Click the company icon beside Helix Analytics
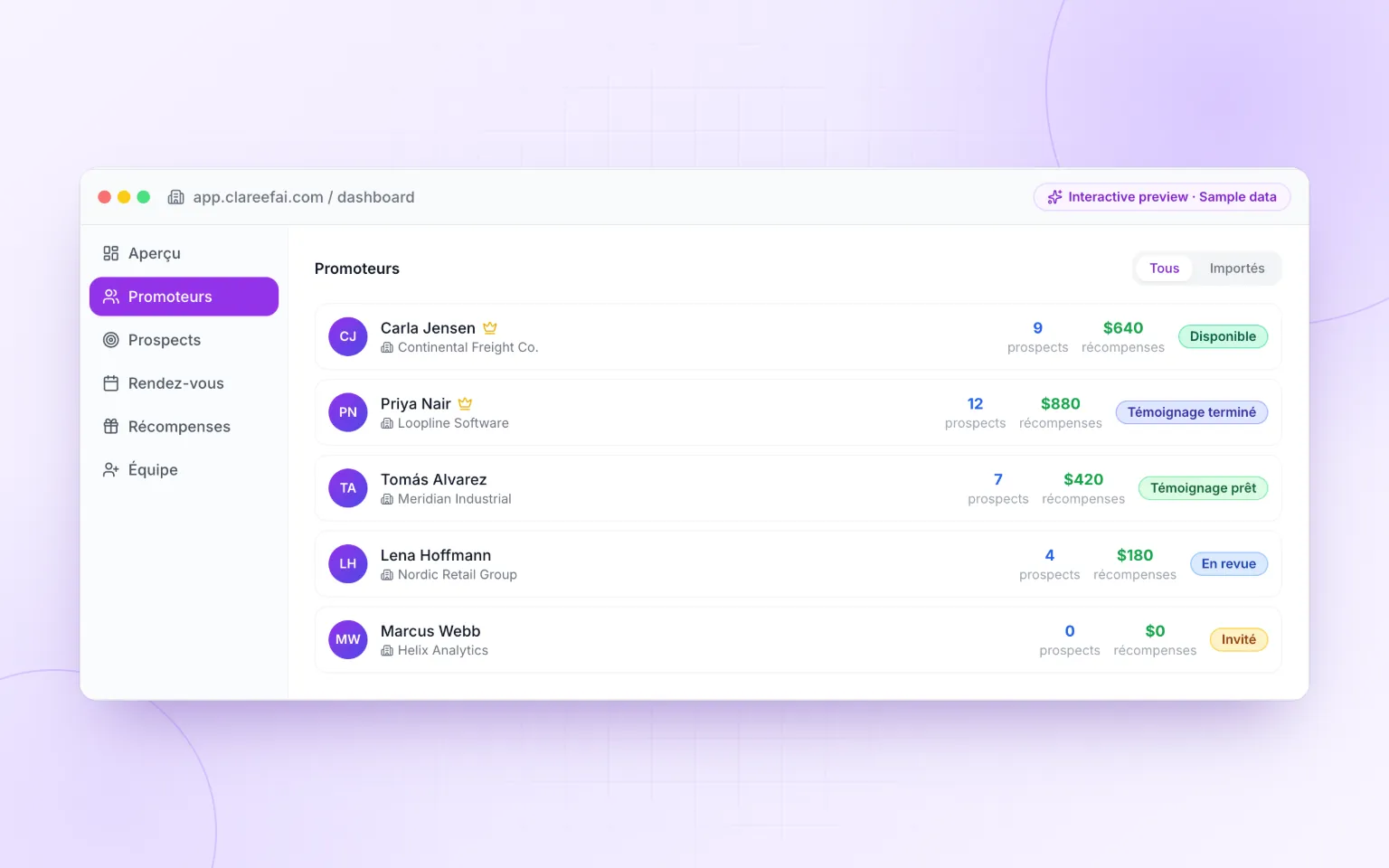This screenshot has height=868, width=1389. [x=387, y=651]
